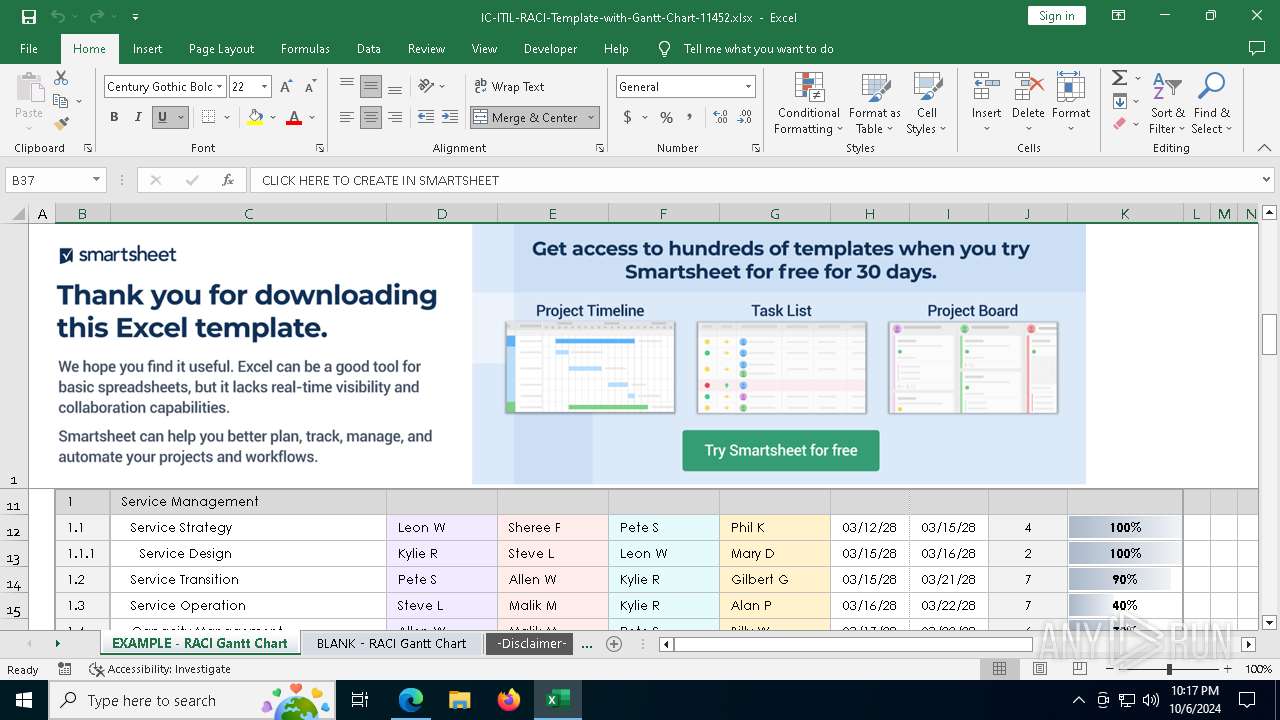Collapse the ribbon with the chevron

tap(1264, 148)
